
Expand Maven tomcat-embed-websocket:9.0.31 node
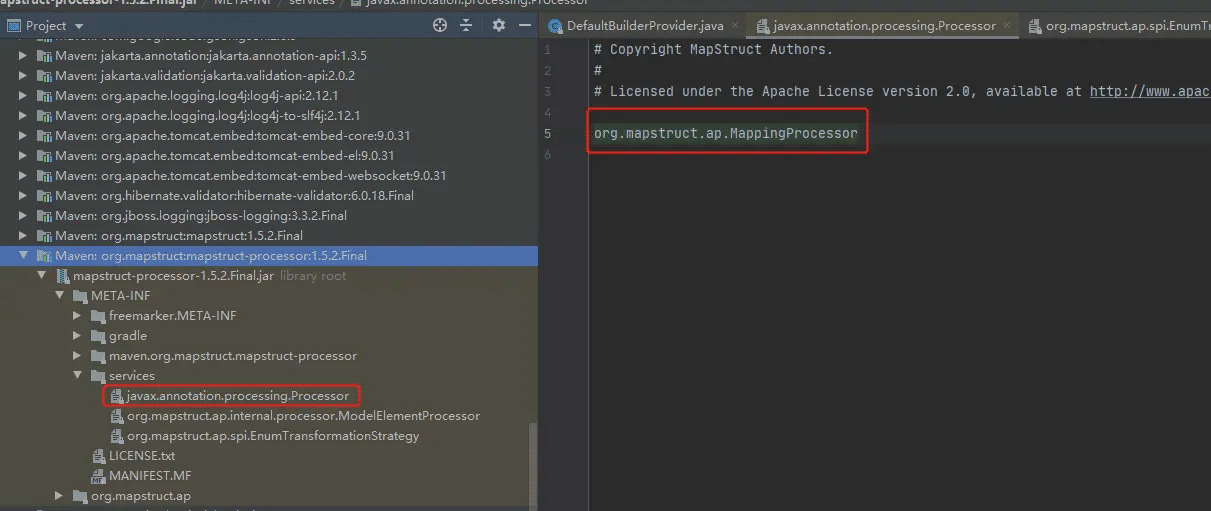pos(23,176)
